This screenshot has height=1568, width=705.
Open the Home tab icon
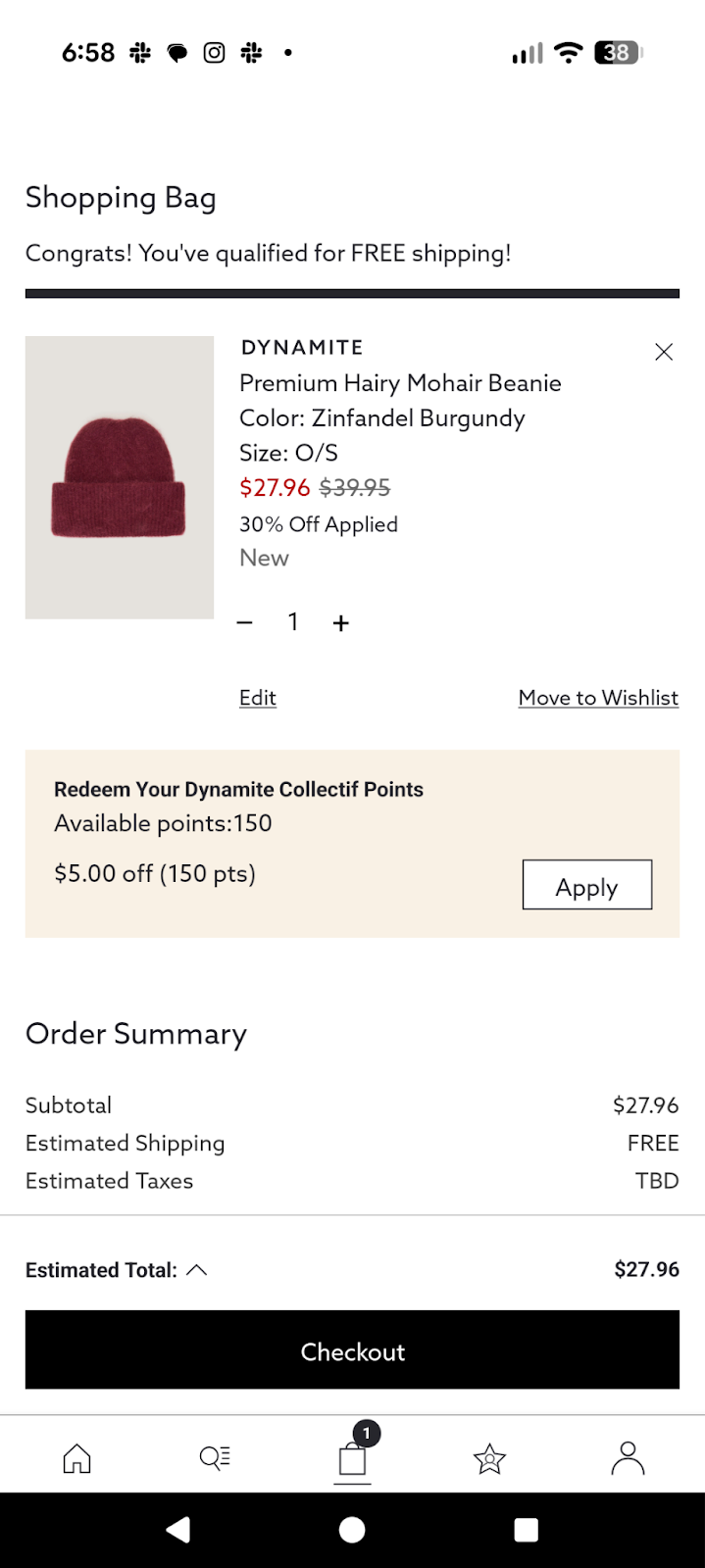click(76, 1458)
